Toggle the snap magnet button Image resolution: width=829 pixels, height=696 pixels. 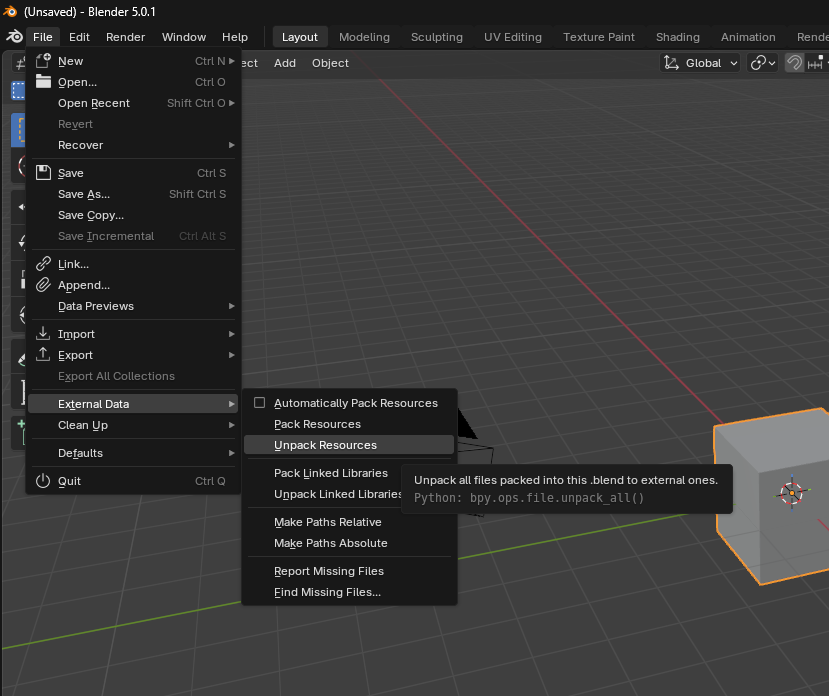click(x=794, y=63)
